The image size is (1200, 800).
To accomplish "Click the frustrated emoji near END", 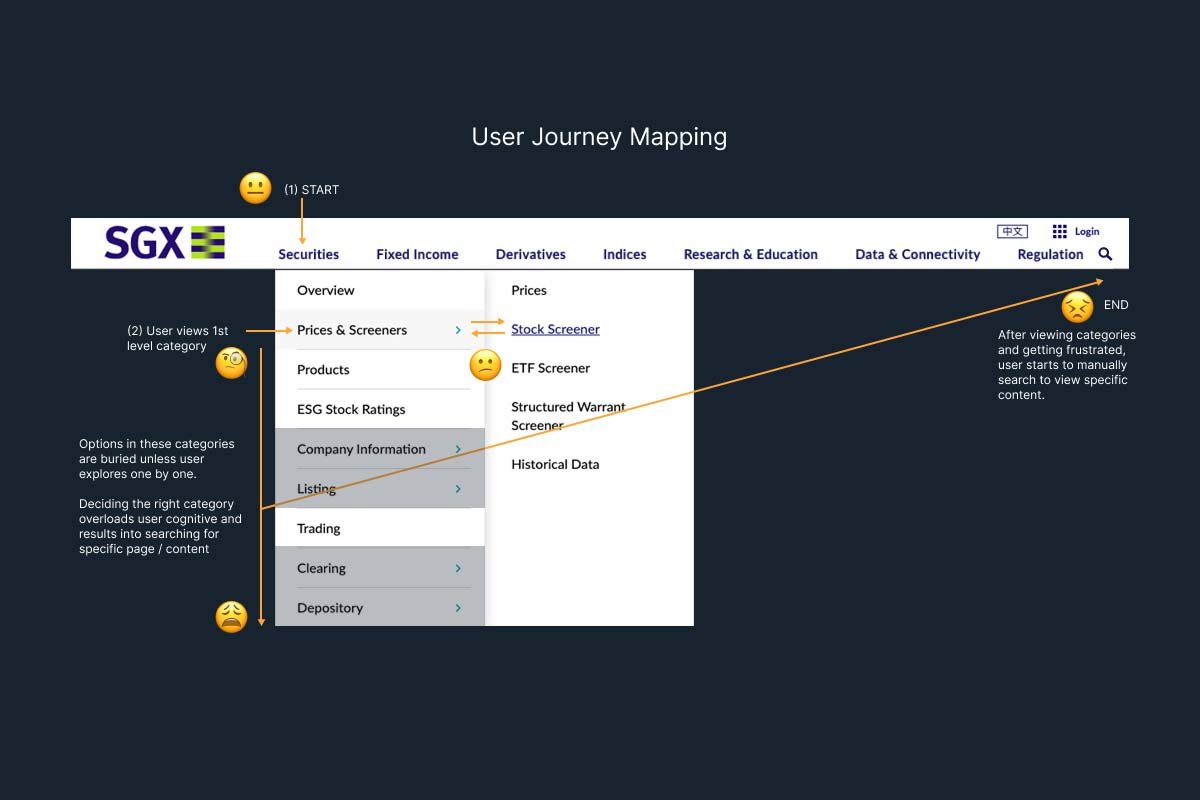I will [1077, 307].
